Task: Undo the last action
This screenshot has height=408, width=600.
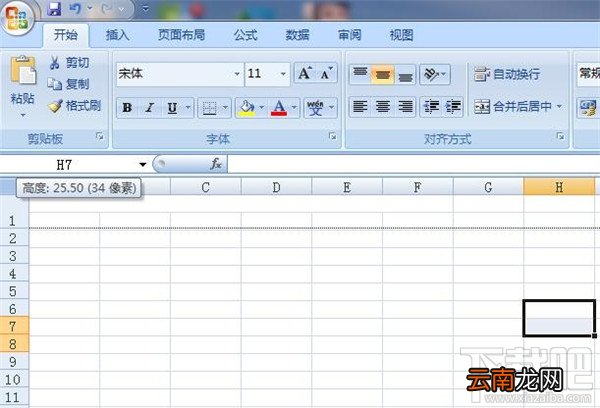Action: pos(75,8)
